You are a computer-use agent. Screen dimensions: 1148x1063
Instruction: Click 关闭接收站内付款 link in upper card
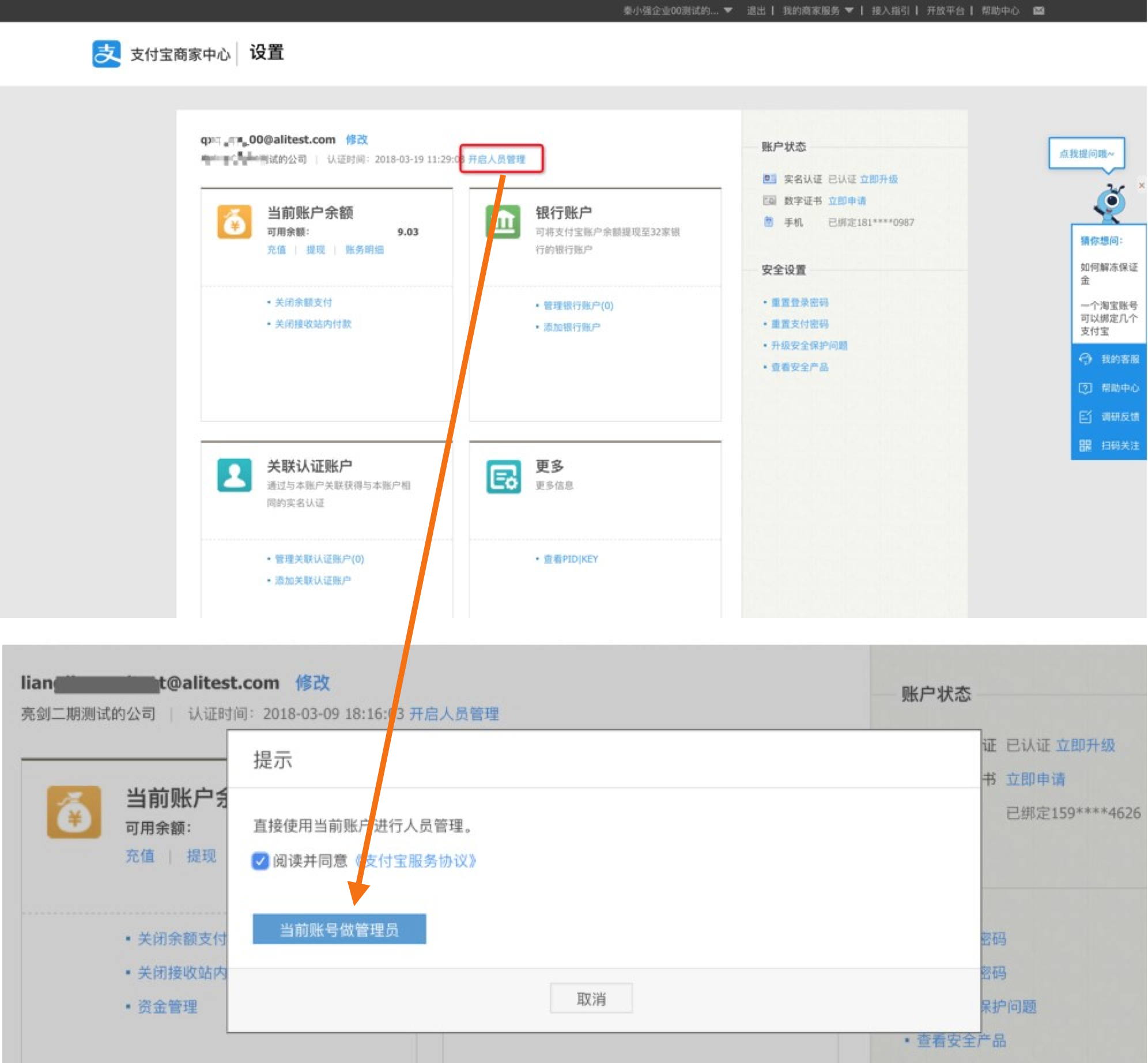313,324
